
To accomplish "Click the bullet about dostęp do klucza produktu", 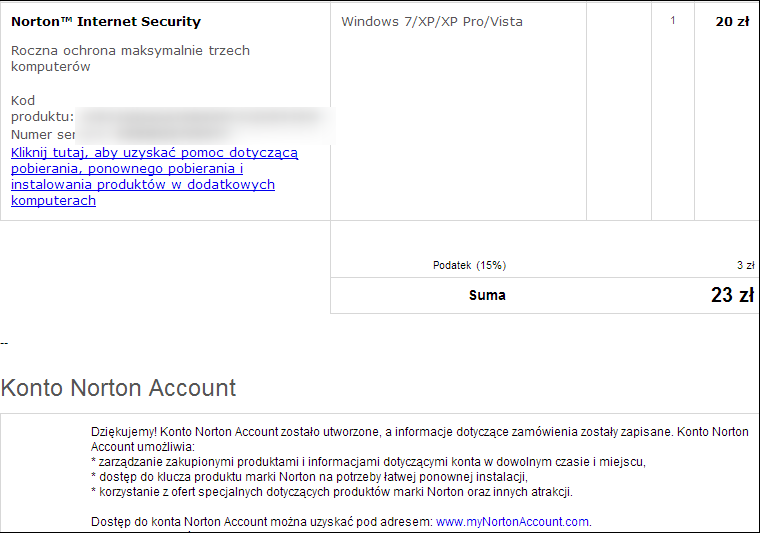I will coord(309,477).
